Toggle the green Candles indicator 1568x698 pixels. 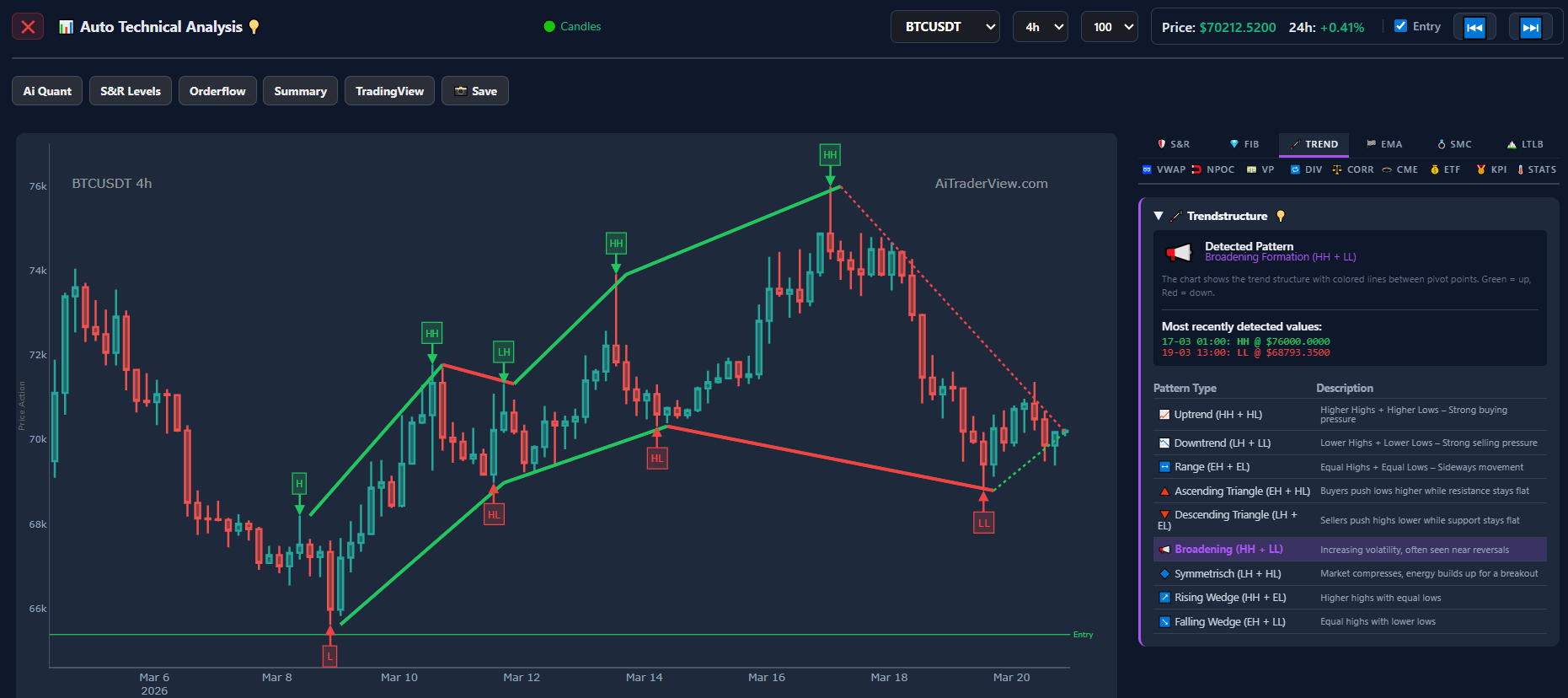click(572, 26)
